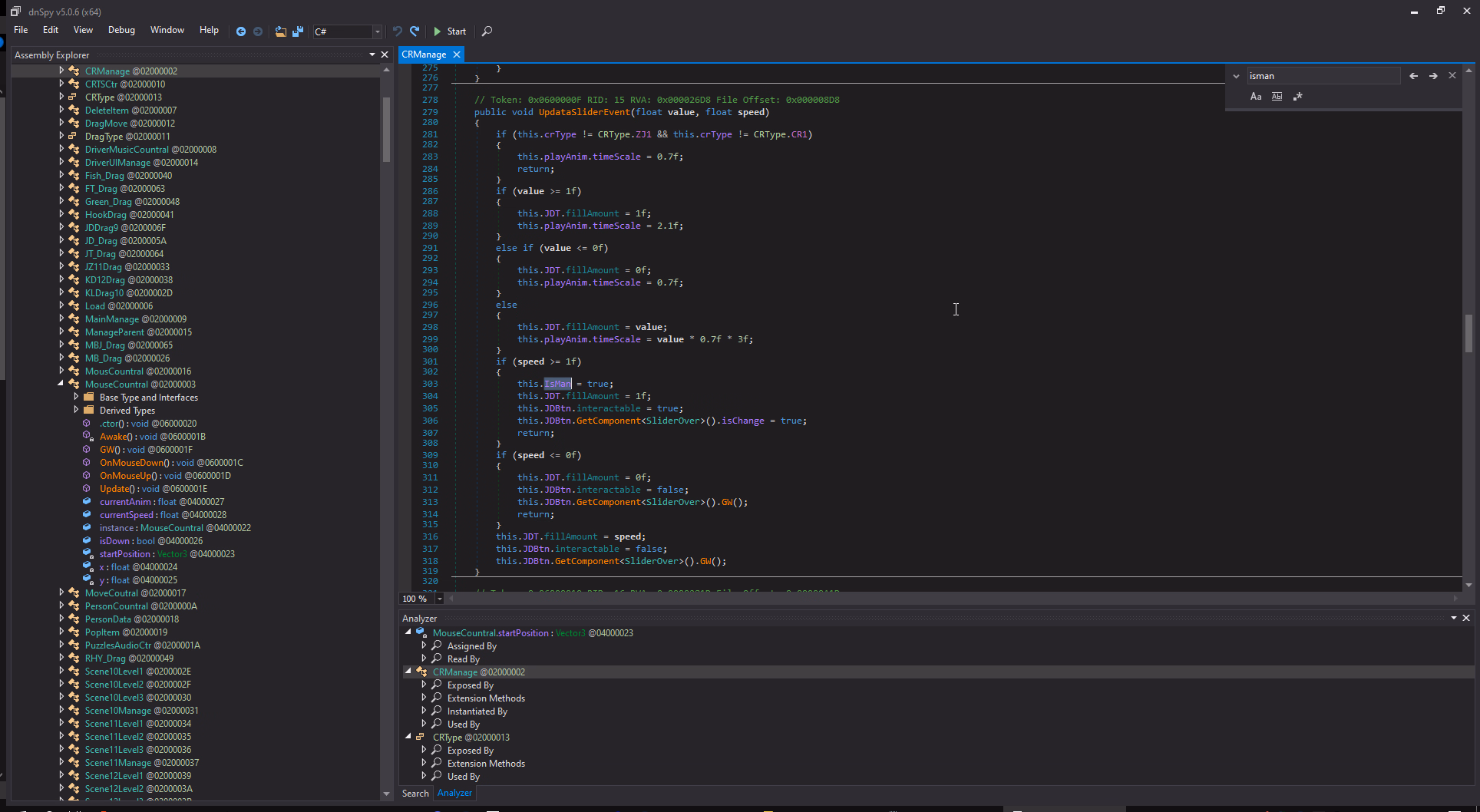
Task: Click the highlighted IsMan identifier in code
Action: point(558,384)
